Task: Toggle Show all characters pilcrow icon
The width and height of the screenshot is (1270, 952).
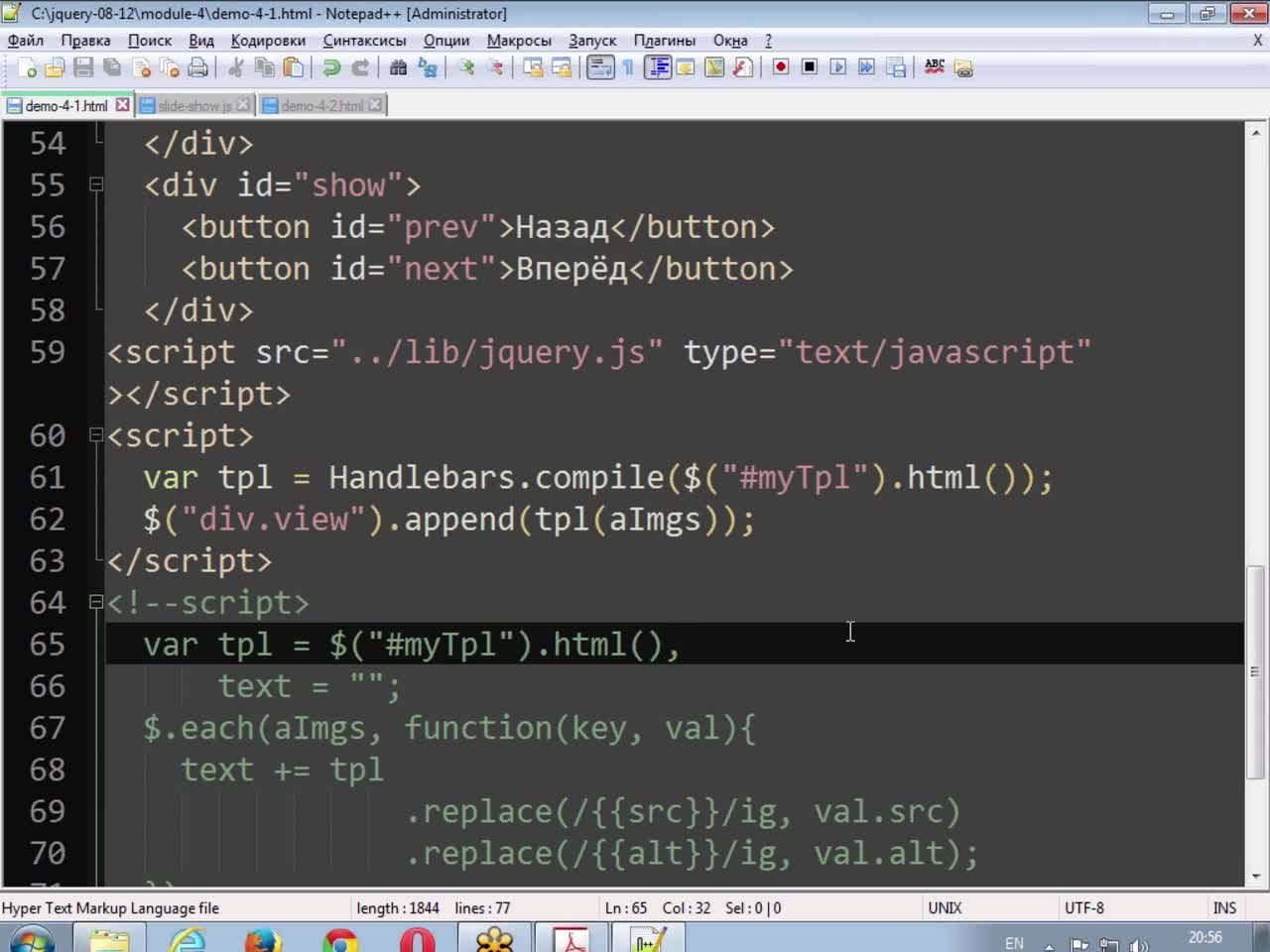Action: click(x=628, y=67)
